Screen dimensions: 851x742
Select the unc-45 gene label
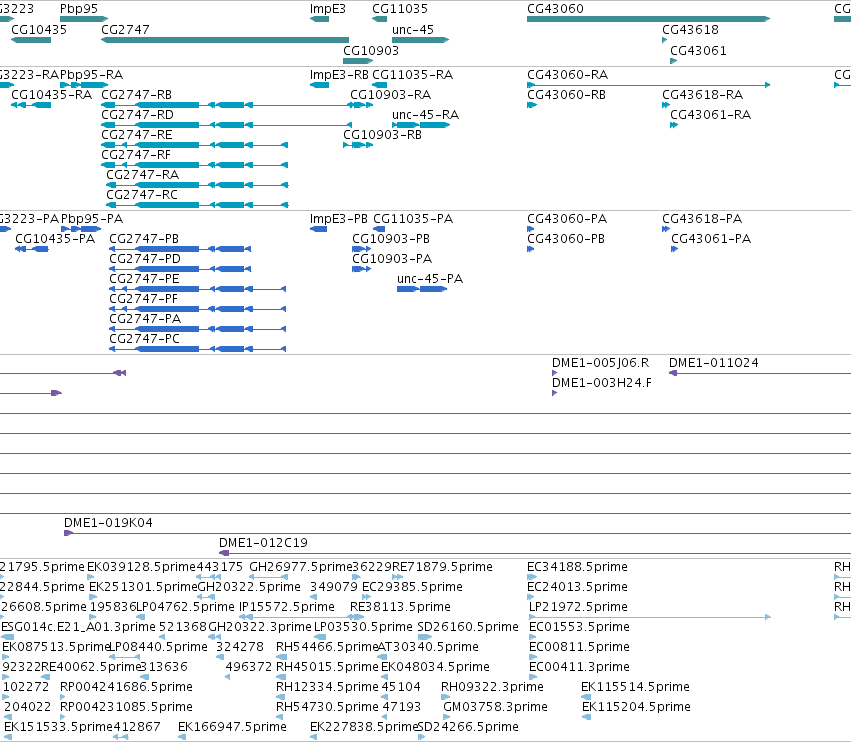pyautogui.click(x=413, y=30)
